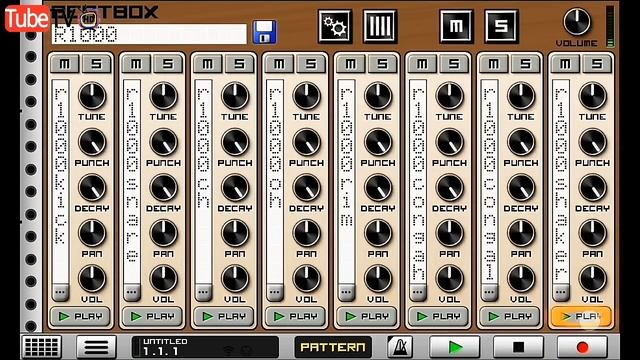The height and width of the screenshot is (360, 640).
Task: Mute the r1000congal channel
Action: point(494,64)
